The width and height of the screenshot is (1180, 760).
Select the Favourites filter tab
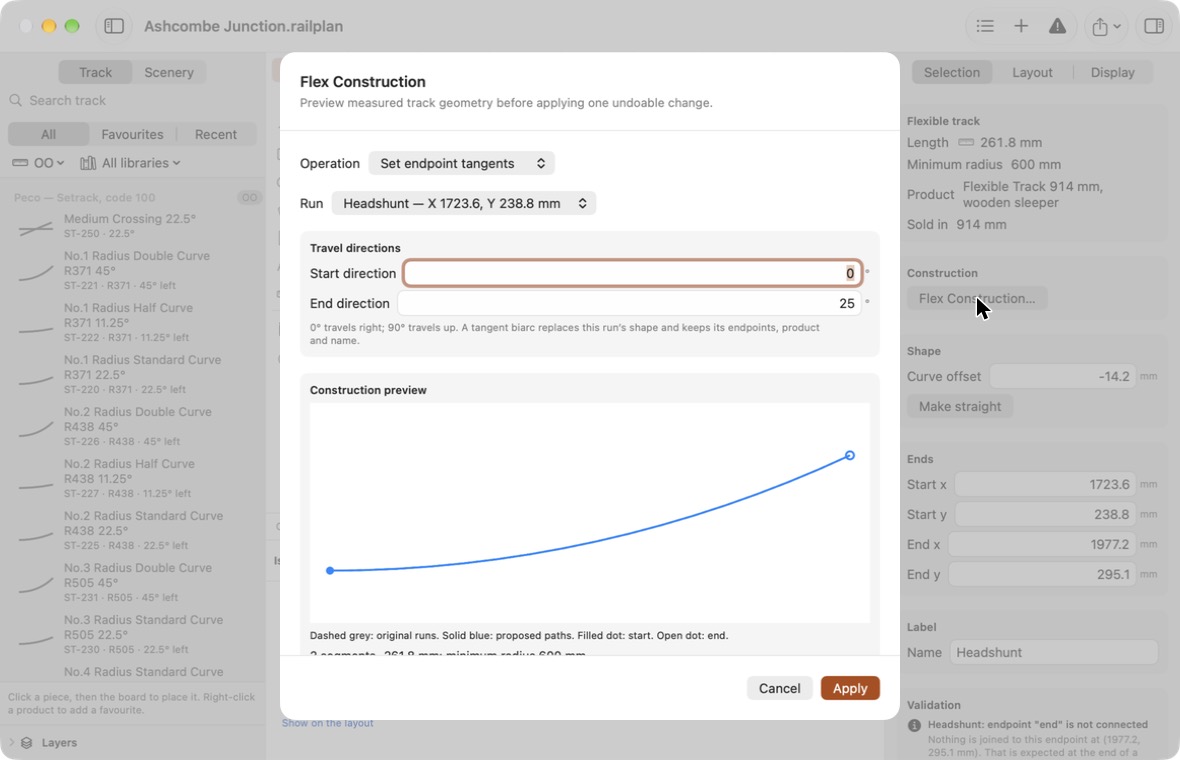(x=132, y=135)
